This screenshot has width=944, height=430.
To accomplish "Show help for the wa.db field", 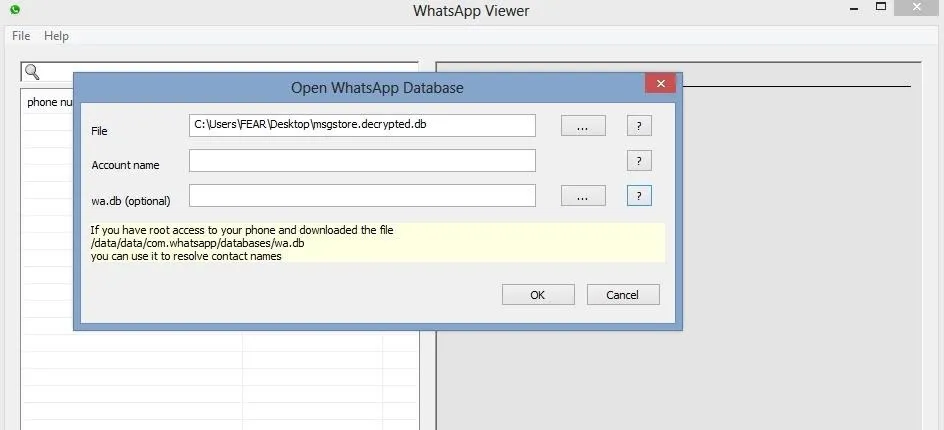I will 639,196.
